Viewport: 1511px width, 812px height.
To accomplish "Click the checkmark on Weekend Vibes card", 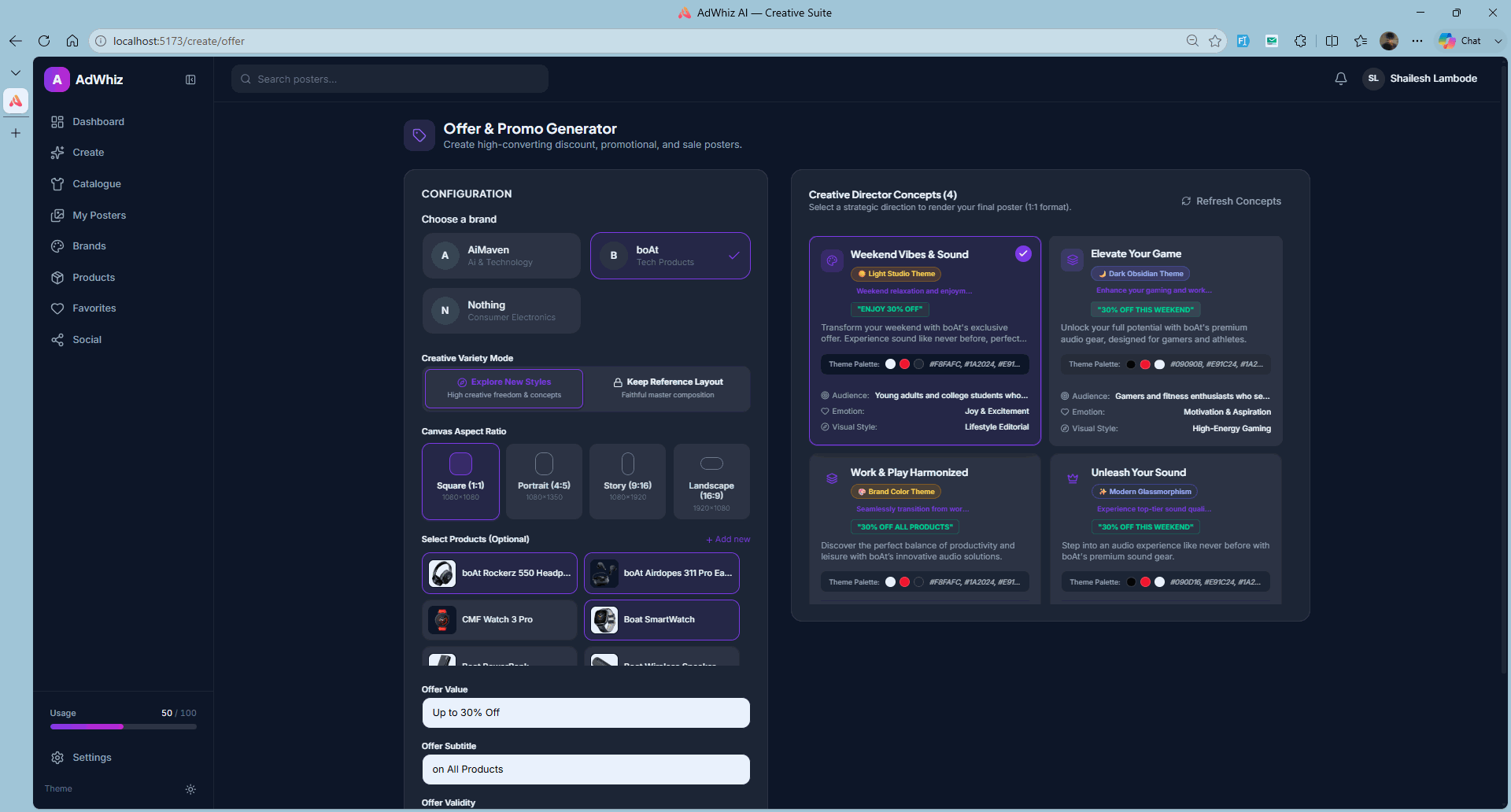I will click(1023, 253).
